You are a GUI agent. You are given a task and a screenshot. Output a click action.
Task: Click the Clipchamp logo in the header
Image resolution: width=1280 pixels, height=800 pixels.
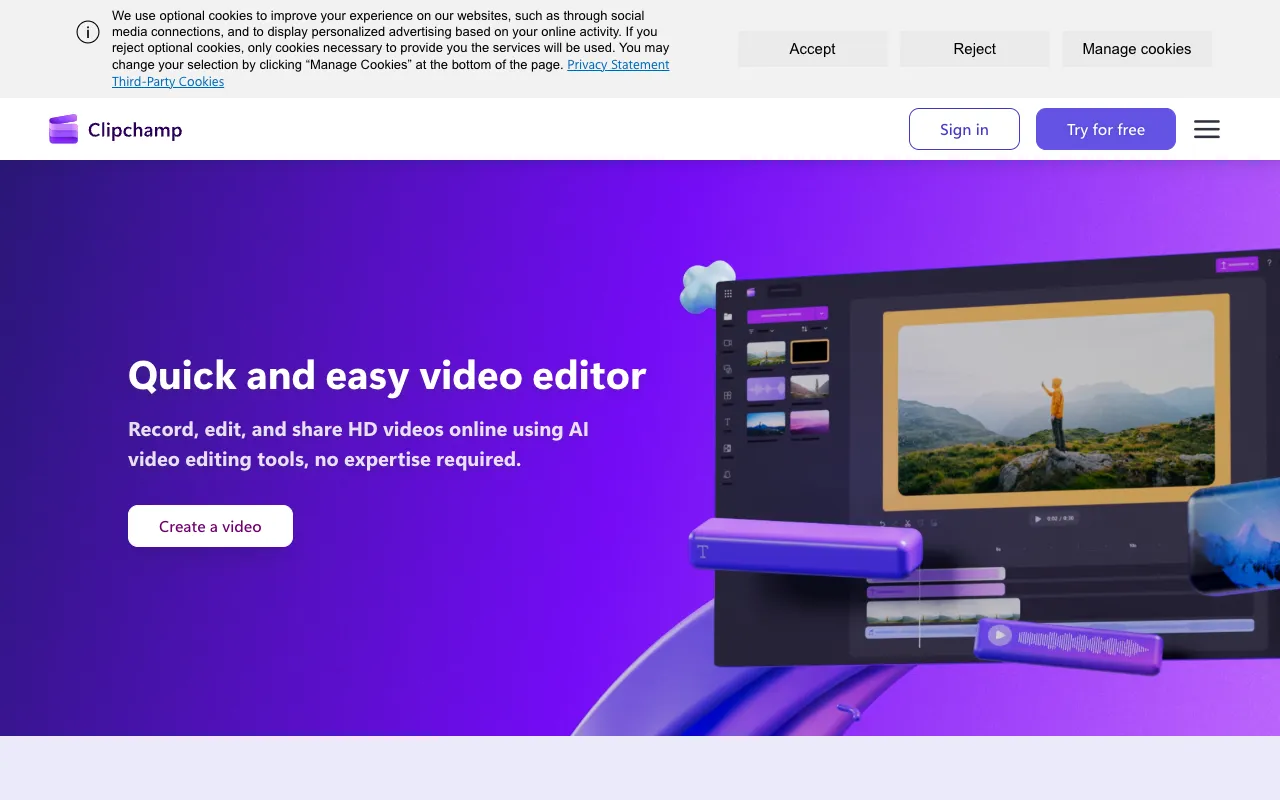tap(114, 129)
